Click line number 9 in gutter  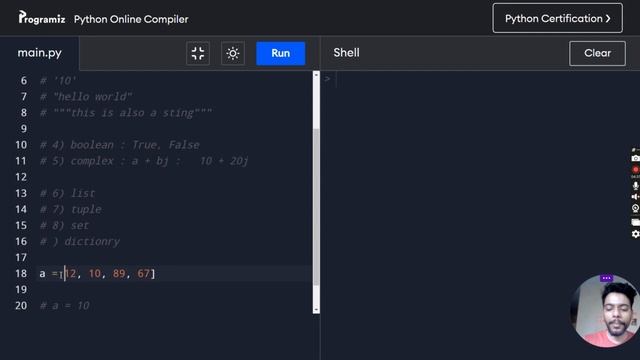24,129
